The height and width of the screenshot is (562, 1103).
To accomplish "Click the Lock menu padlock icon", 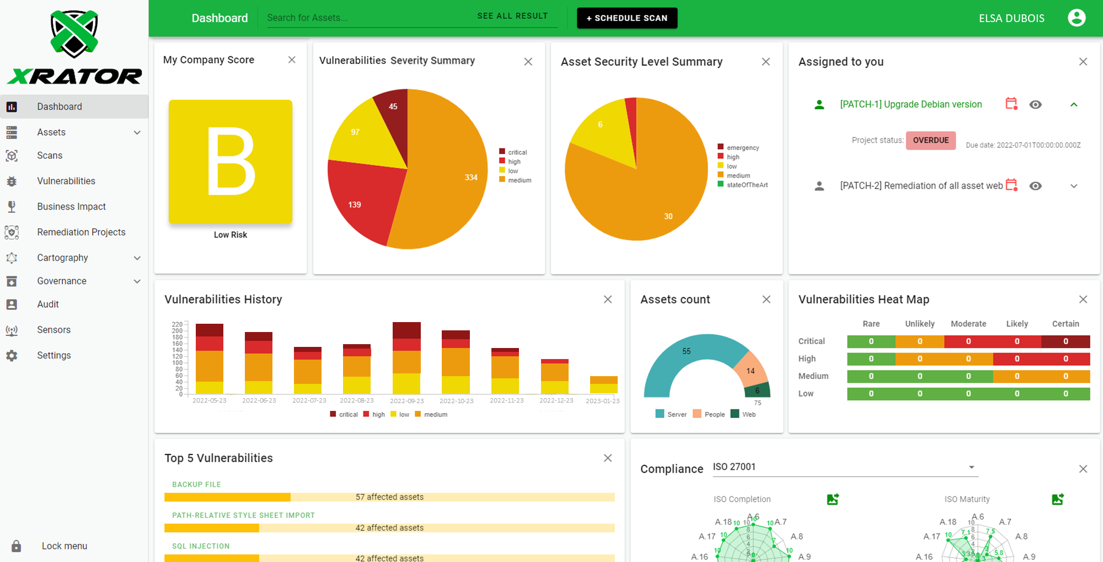I will click(x=16, y=546).
